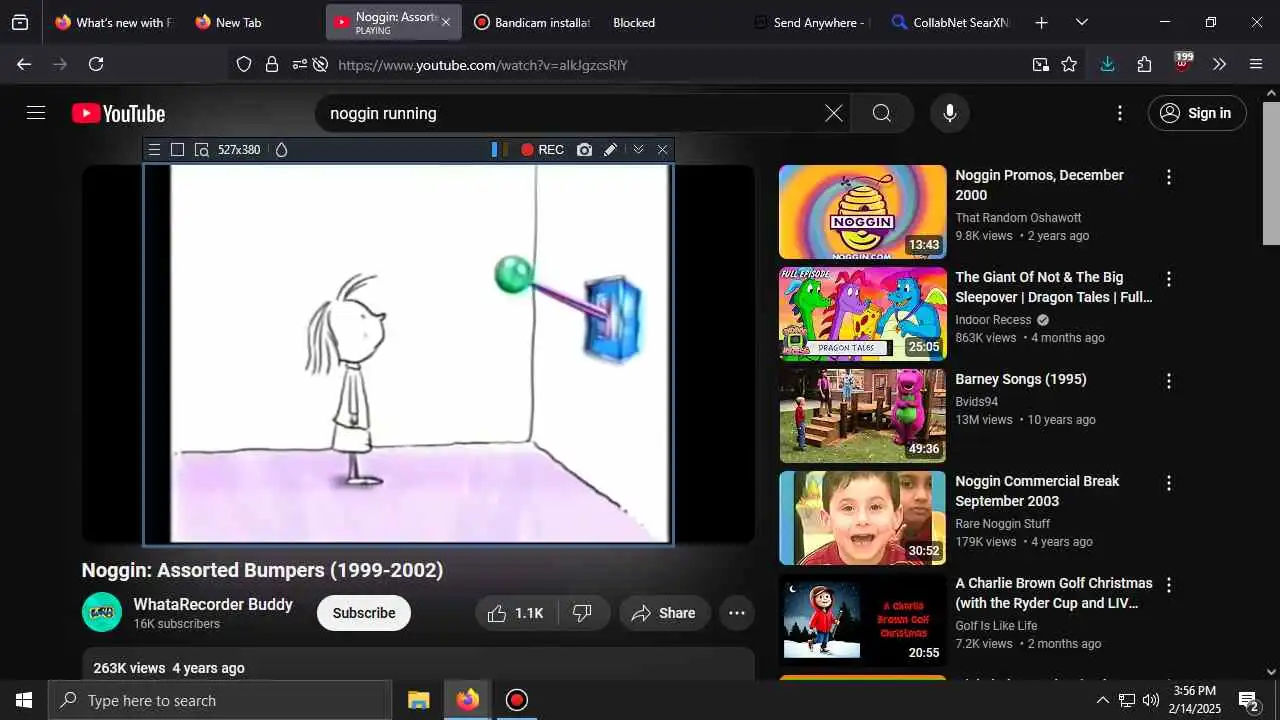Click the video title 'Noggin: Assorted Bumpers (1999-2002)'
Image resolution: width=1280 pixels, height=720 pixels.
262,570
